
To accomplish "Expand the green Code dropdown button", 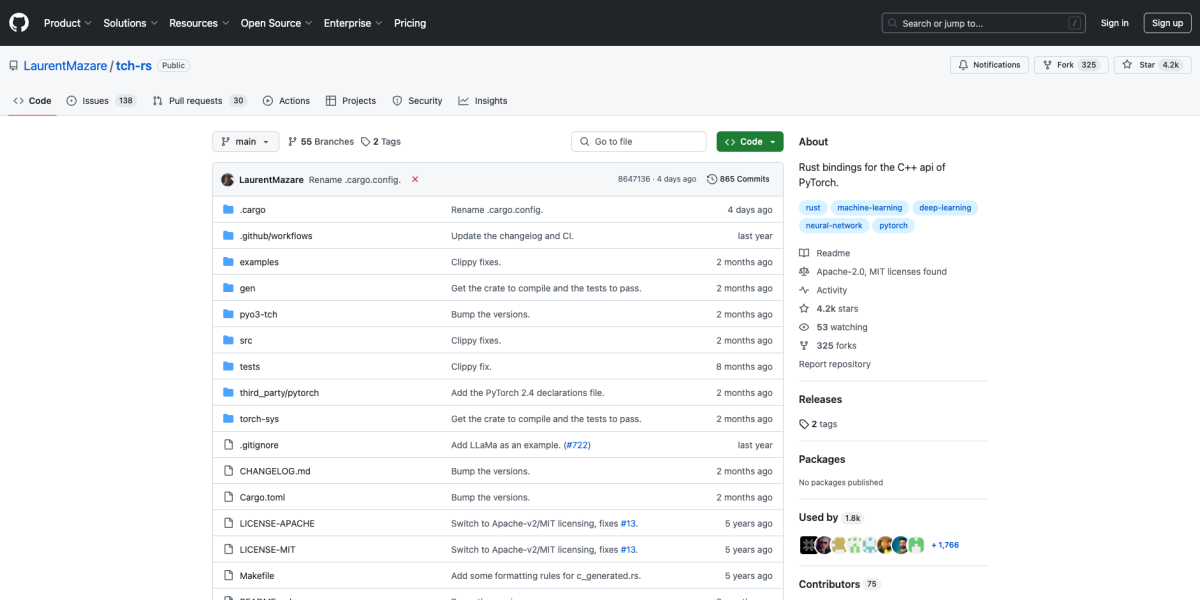I will tap(750, 142).
